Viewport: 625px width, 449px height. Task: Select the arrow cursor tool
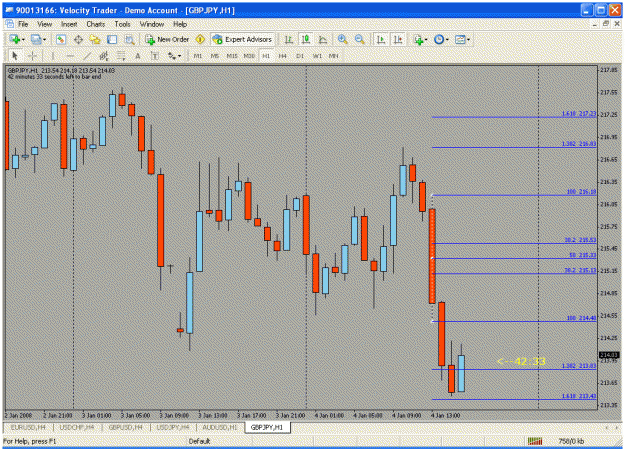tap(15, 56)
